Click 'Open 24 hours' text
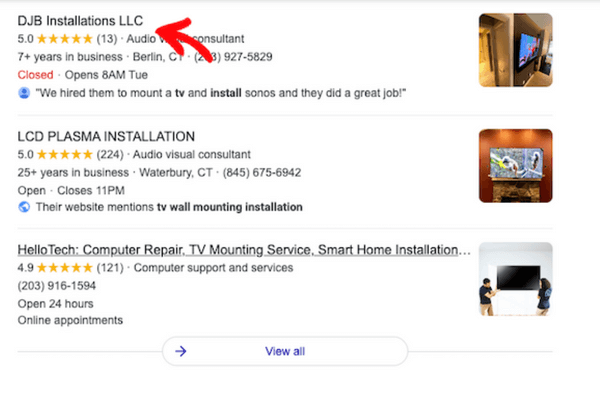Screen dimensions: 600x400 point(55,304)
